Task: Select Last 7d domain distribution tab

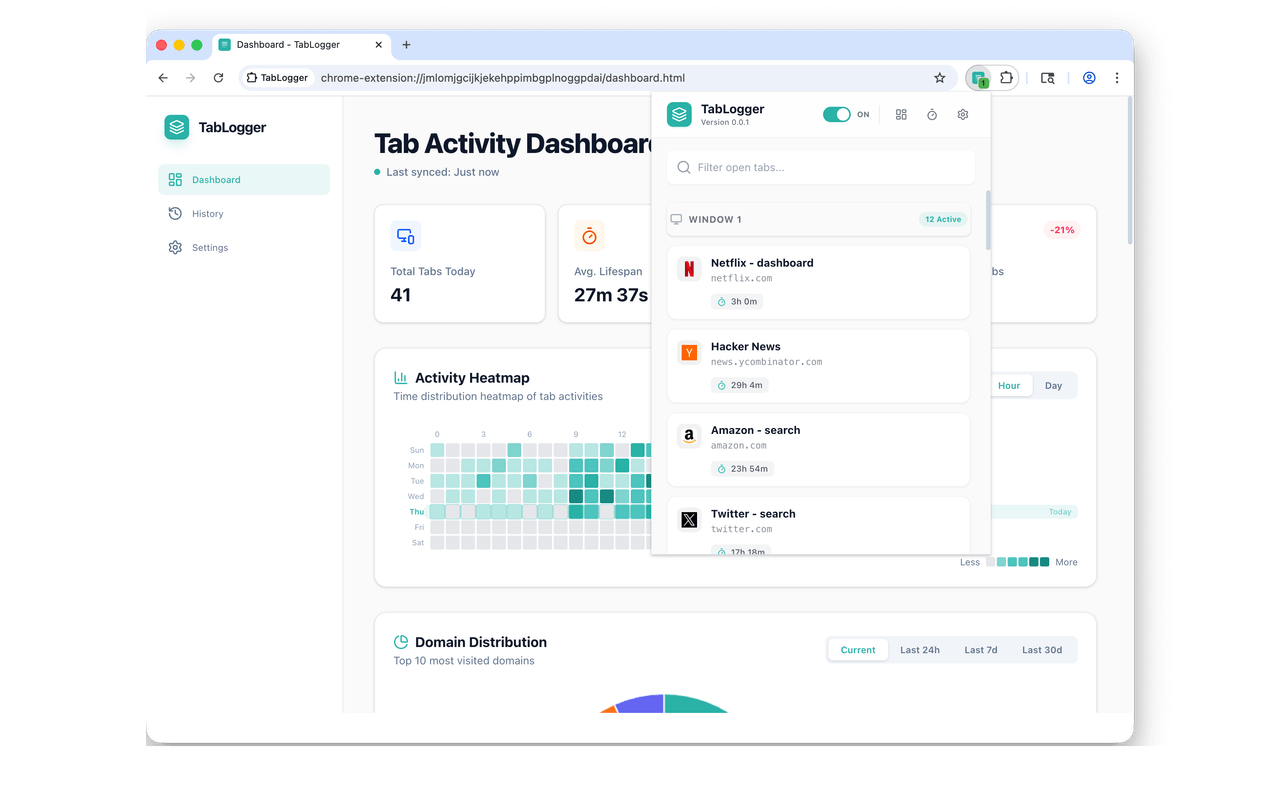Action: click(x=980, y=650)
